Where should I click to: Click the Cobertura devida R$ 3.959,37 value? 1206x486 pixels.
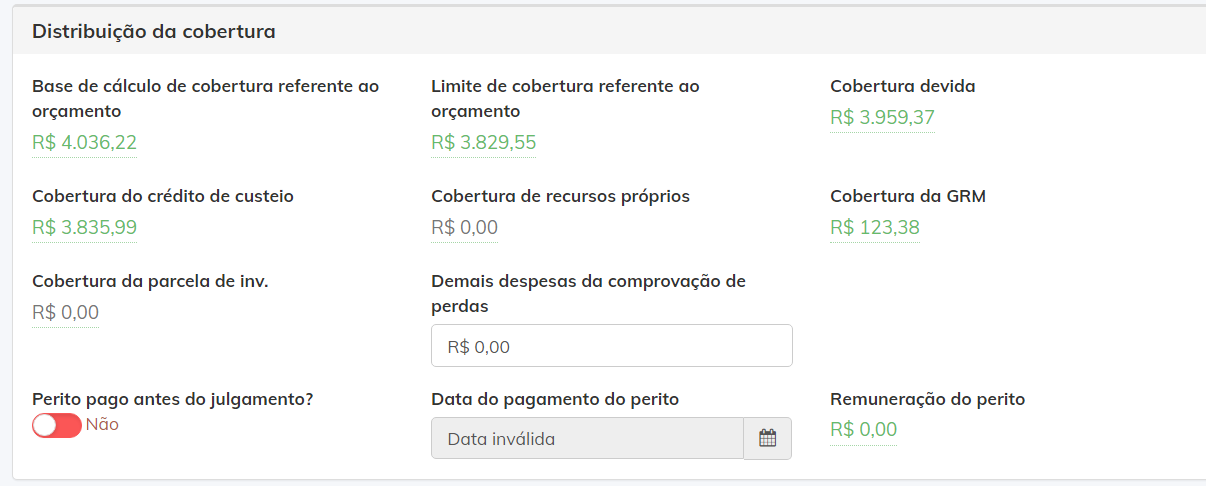882,118
